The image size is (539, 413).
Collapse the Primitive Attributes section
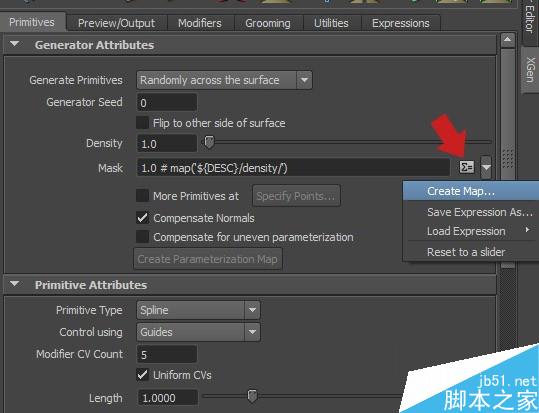point(14,284)
